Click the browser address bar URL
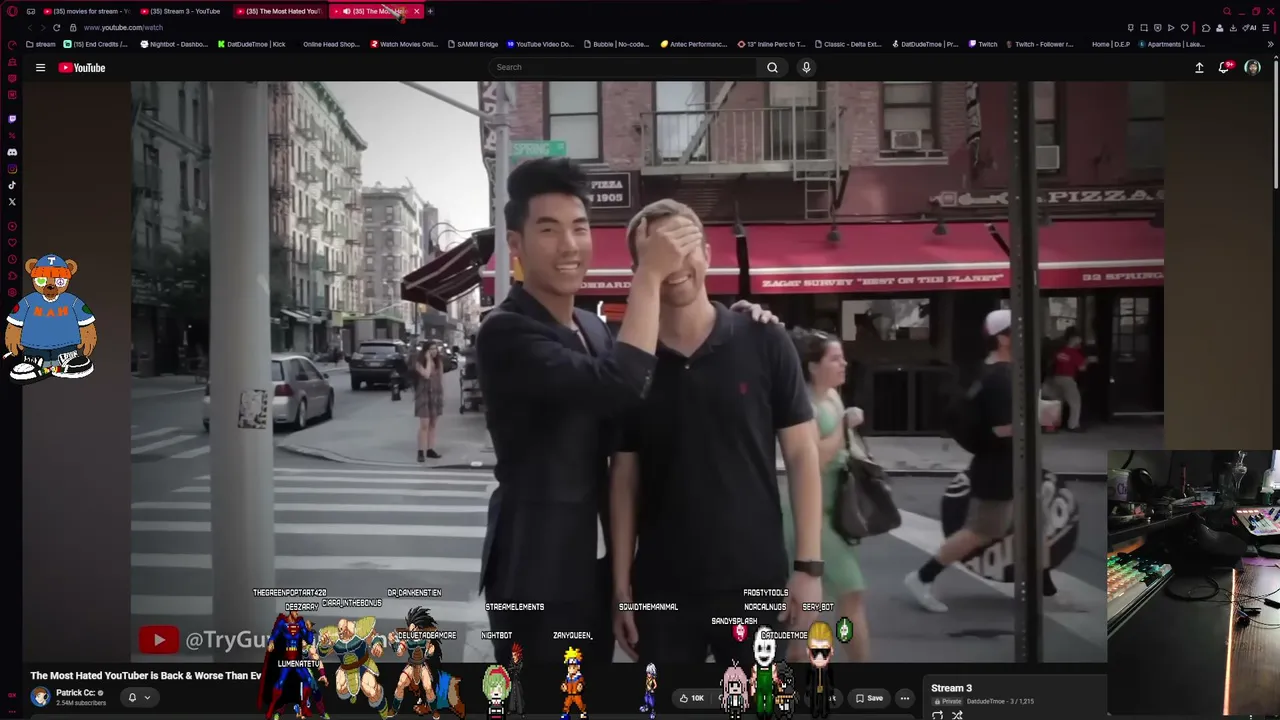The width and height of the screenshot is (1280, 720). pos(123,27)
